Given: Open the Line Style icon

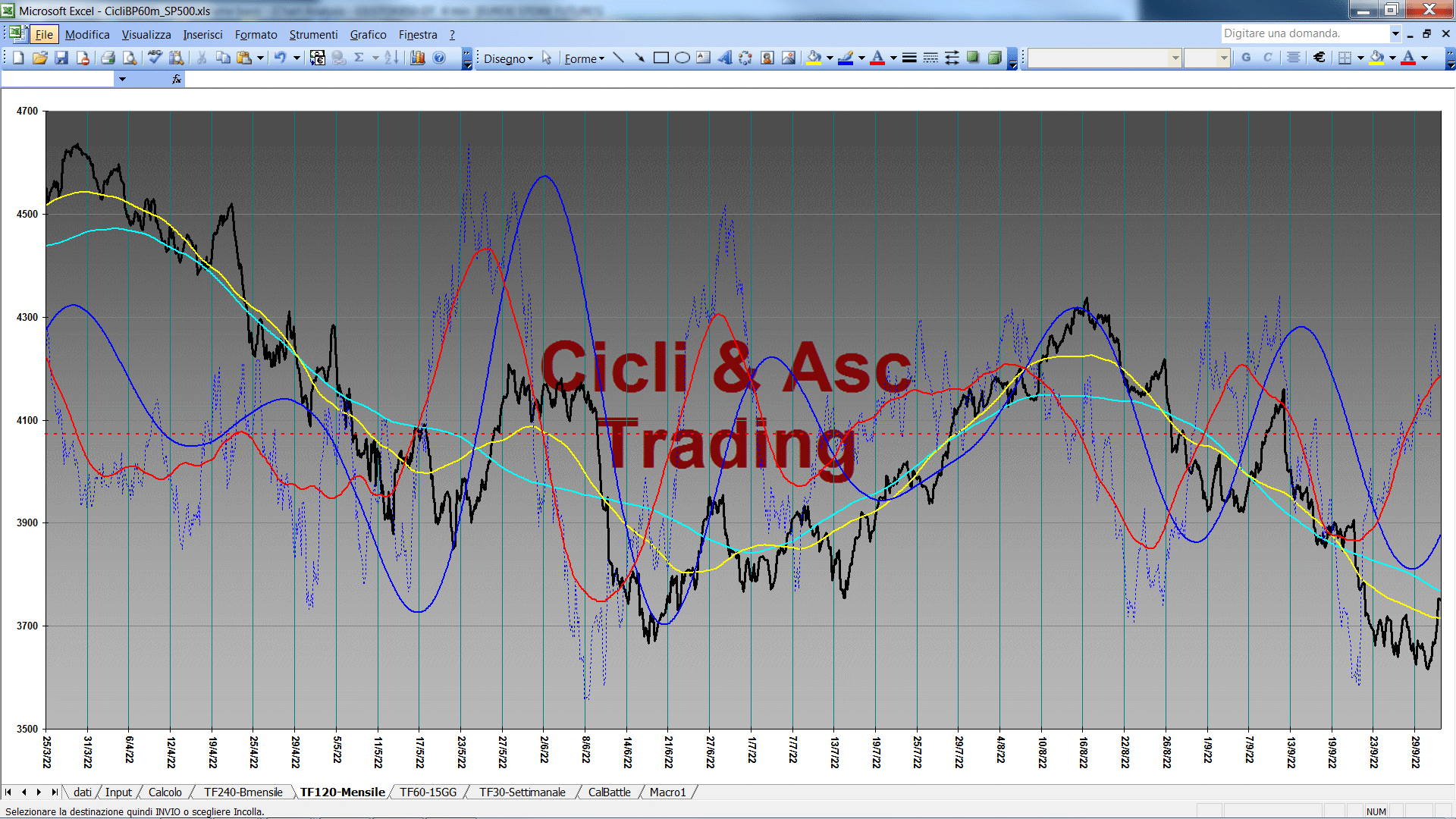Looking at the screenshot, I should (x=909, y=58).
